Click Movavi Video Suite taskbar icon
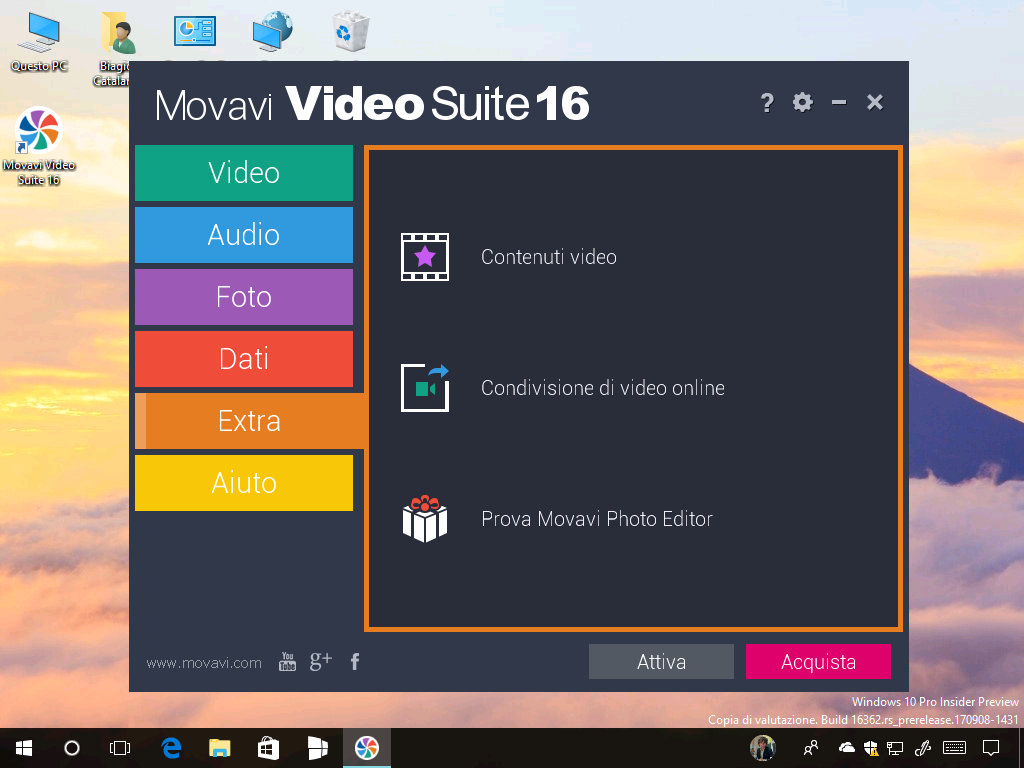Screen dimensions: 1024x768 tap(366, 748)
